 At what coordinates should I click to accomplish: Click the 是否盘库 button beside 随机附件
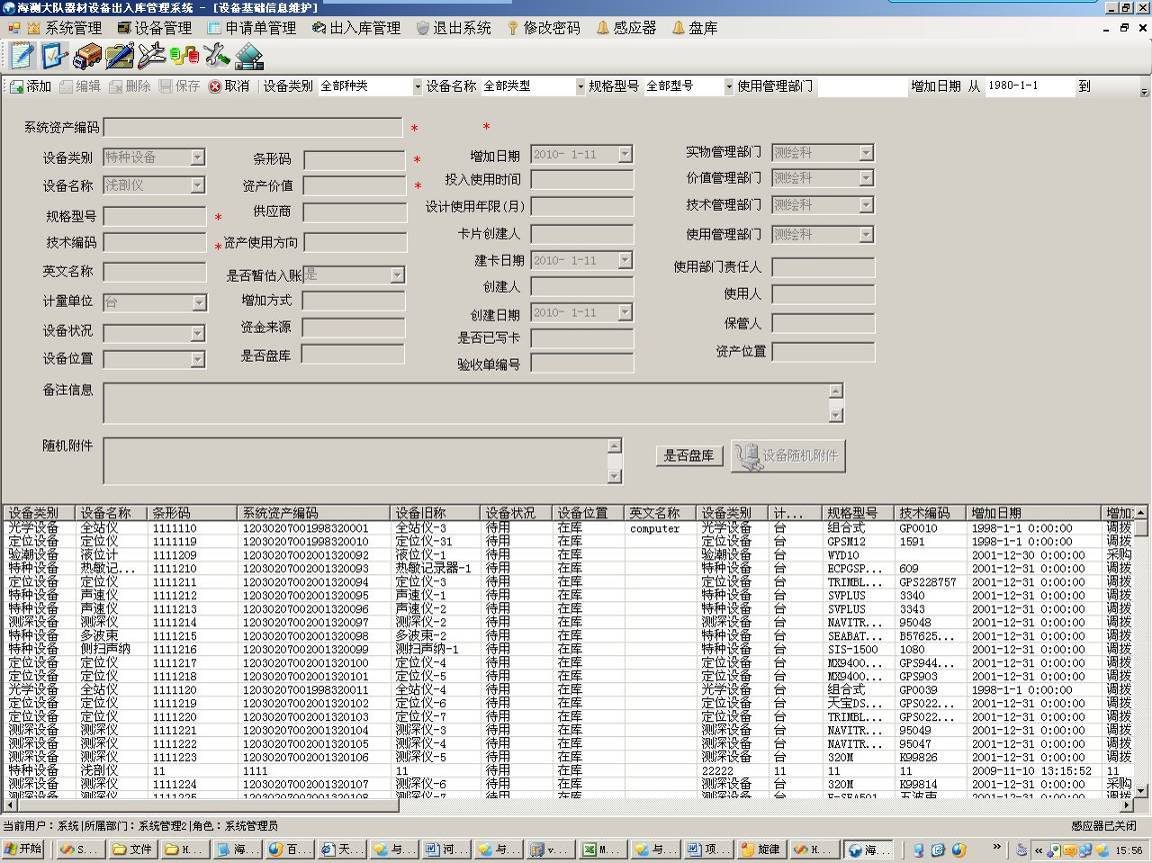(x=690, y=456)
